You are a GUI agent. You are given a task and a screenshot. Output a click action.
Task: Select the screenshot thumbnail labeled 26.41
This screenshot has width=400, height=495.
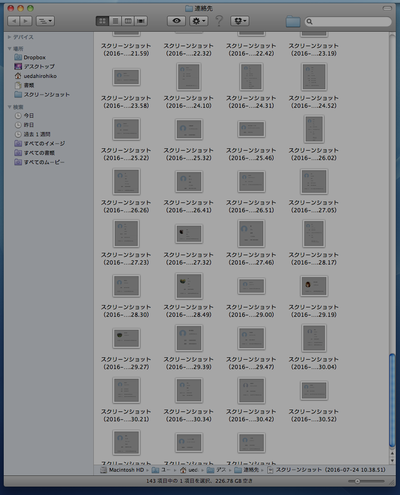pos(189,181)
